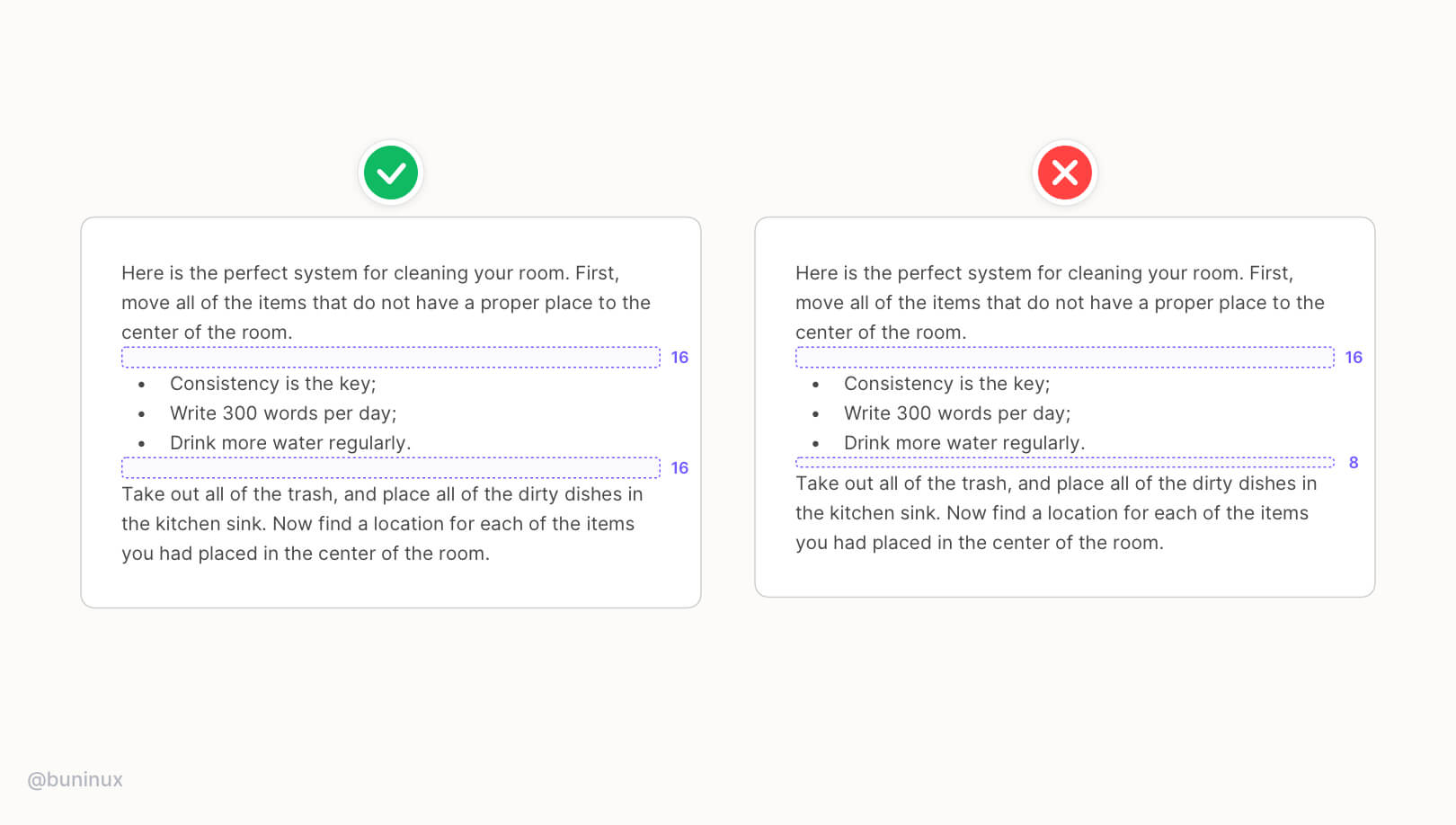Select the thin dashed spacer in right card

point(1065,463)
